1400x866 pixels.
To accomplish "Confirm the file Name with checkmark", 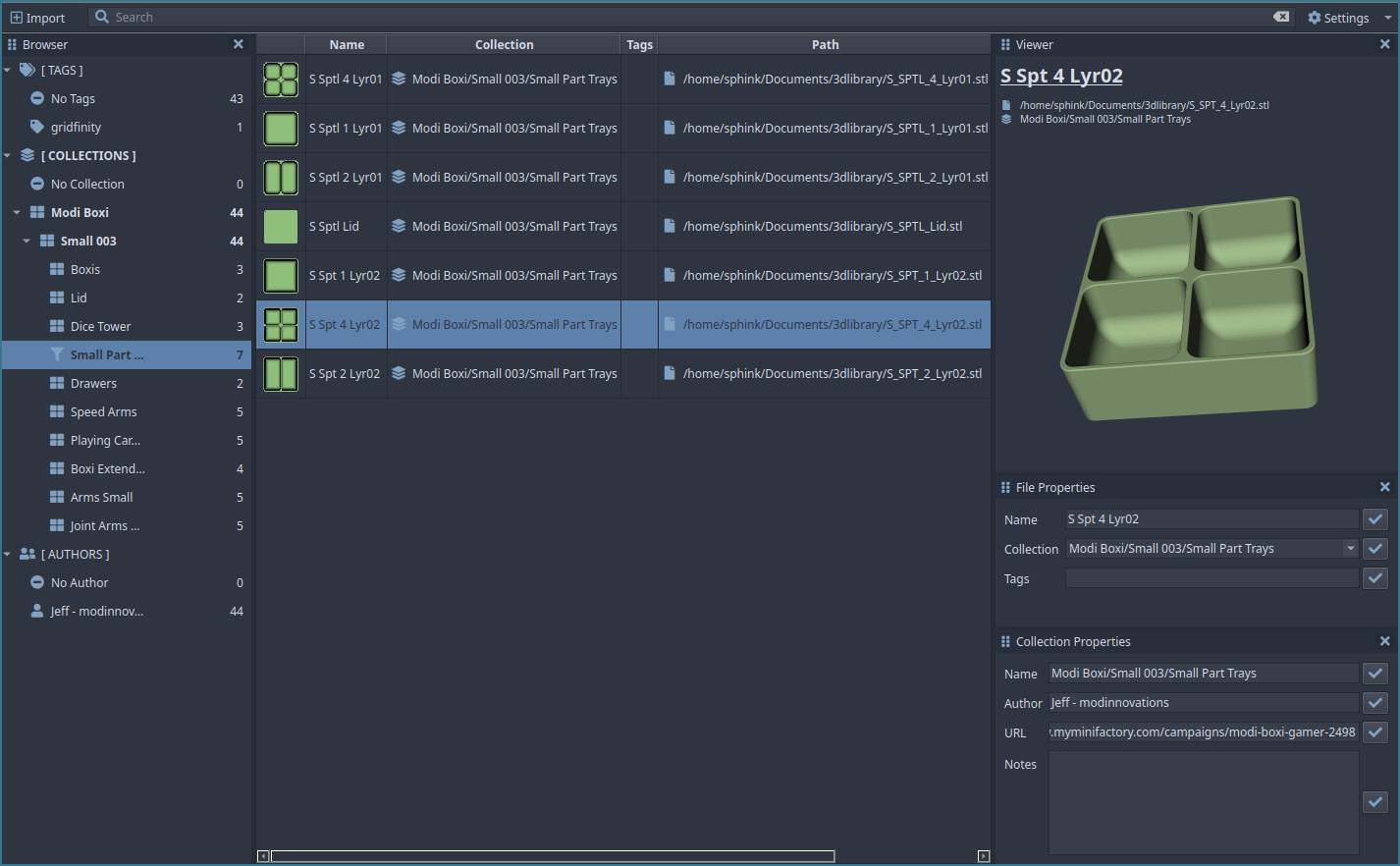I will click(x=1374, y=519).
